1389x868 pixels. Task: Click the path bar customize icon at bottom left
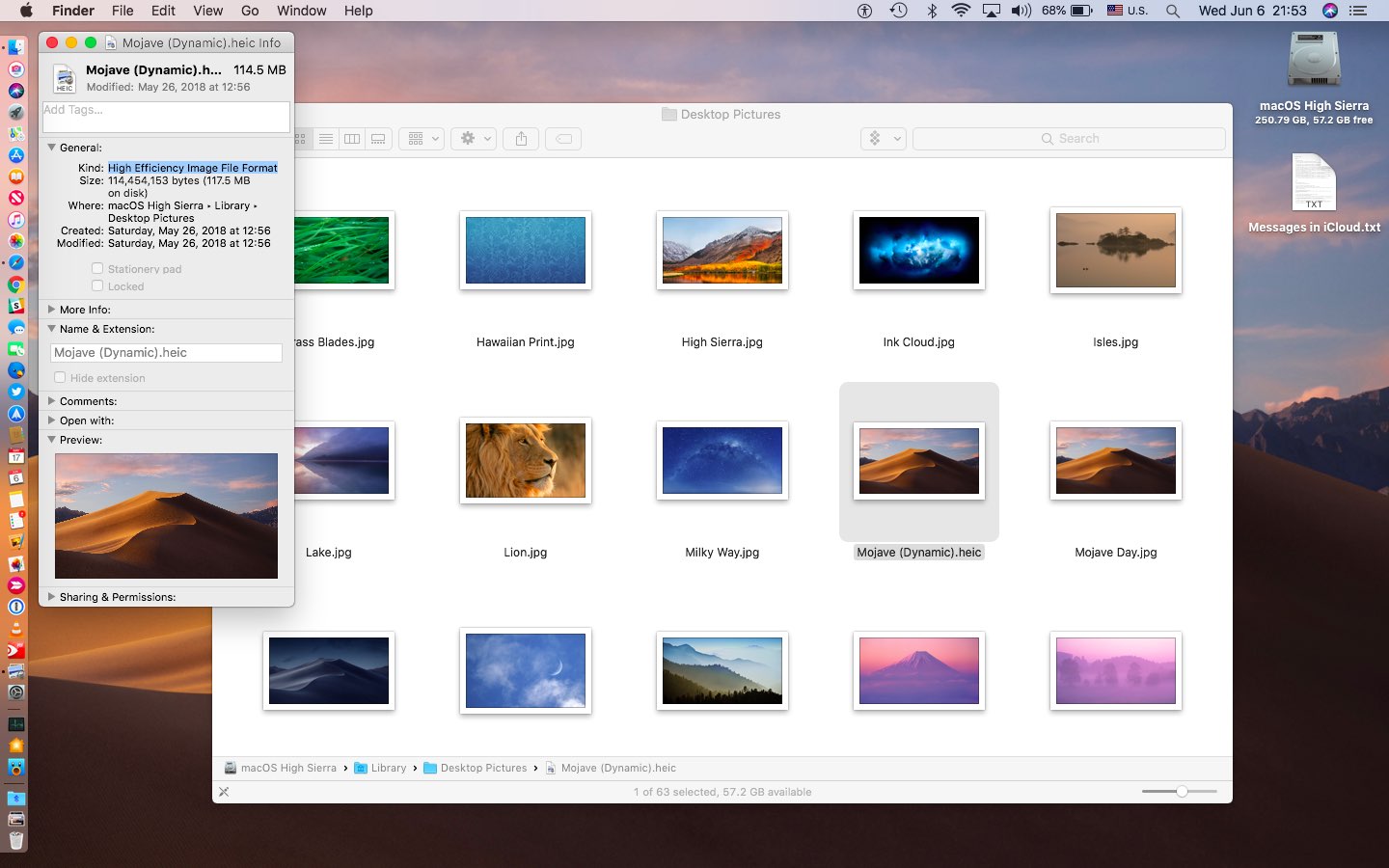click(x=224, y=792)
